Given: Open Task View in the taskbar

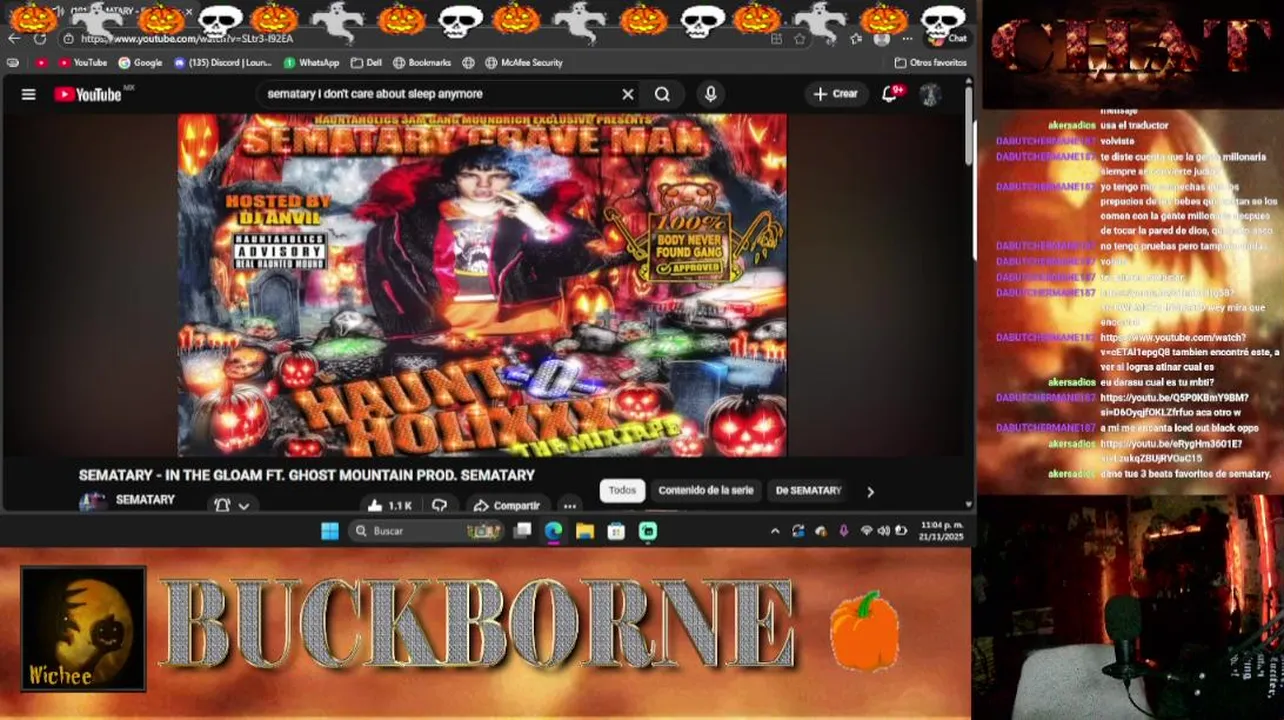Looking at the screenshot, I should coord(522,531).
